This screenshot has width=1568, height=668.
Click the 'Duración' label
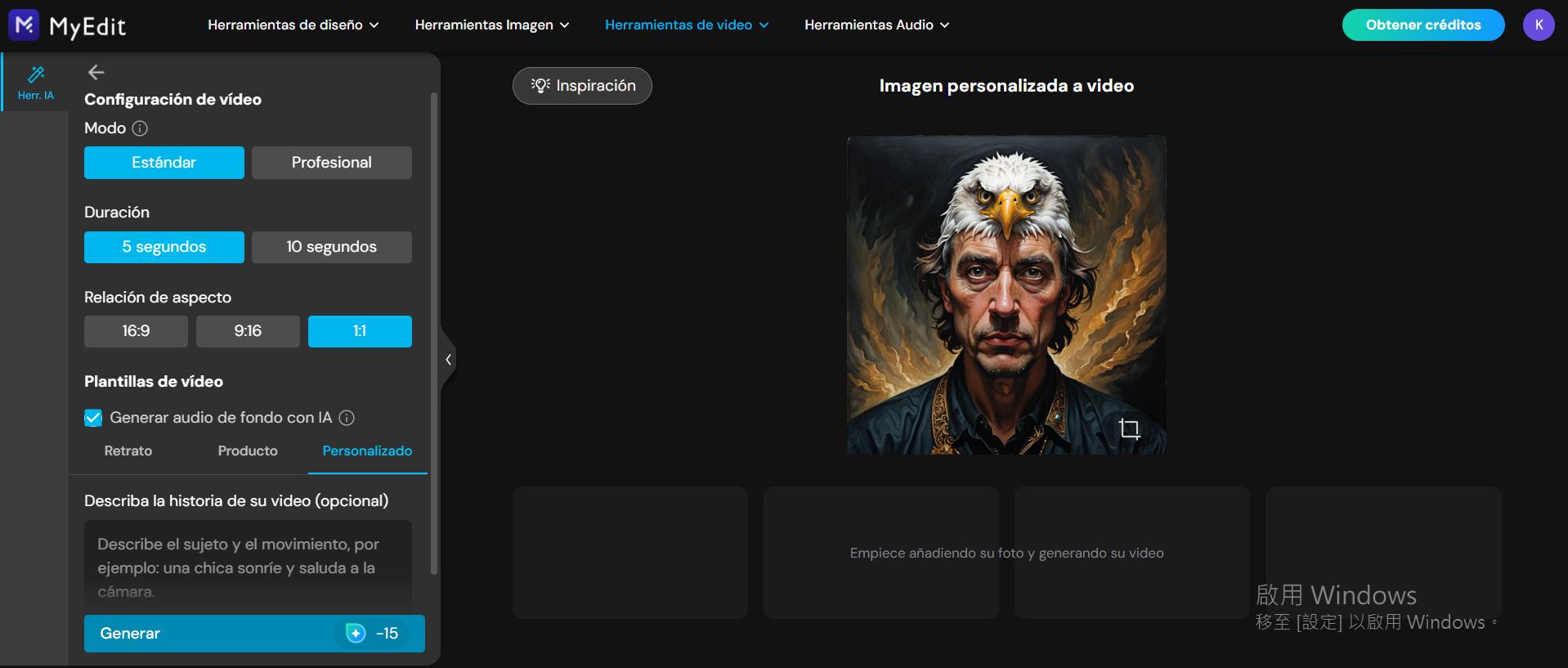(117, 213)
